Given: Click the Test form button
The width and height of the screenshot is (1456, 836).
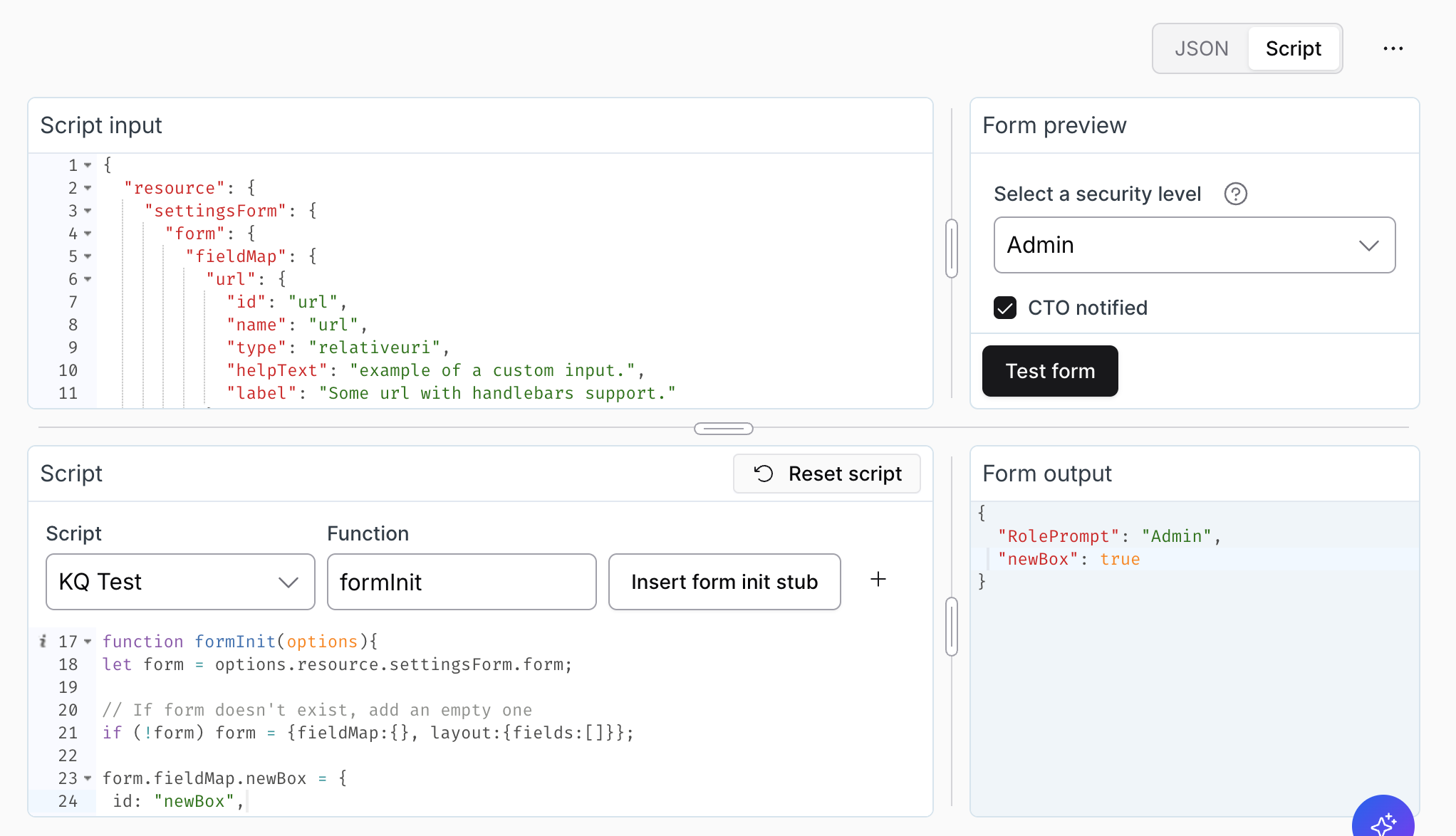Looking at the screenshot, I should click(x=1050, y=371).
